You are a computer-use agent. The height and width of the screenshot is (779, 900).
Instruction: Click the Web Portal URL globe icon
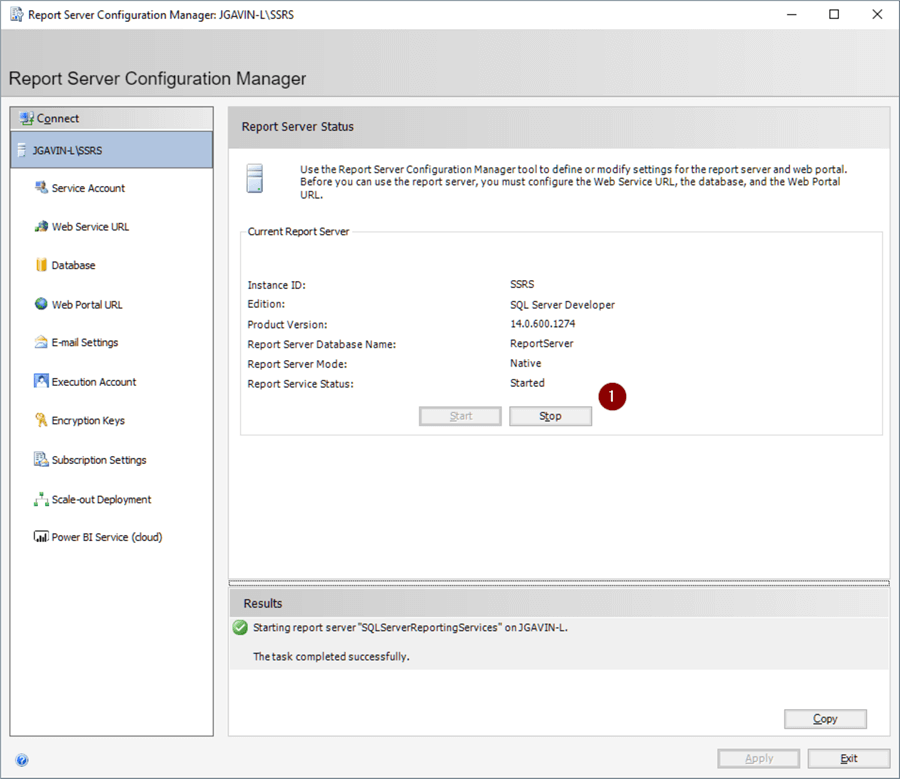(x=41, y=304)
